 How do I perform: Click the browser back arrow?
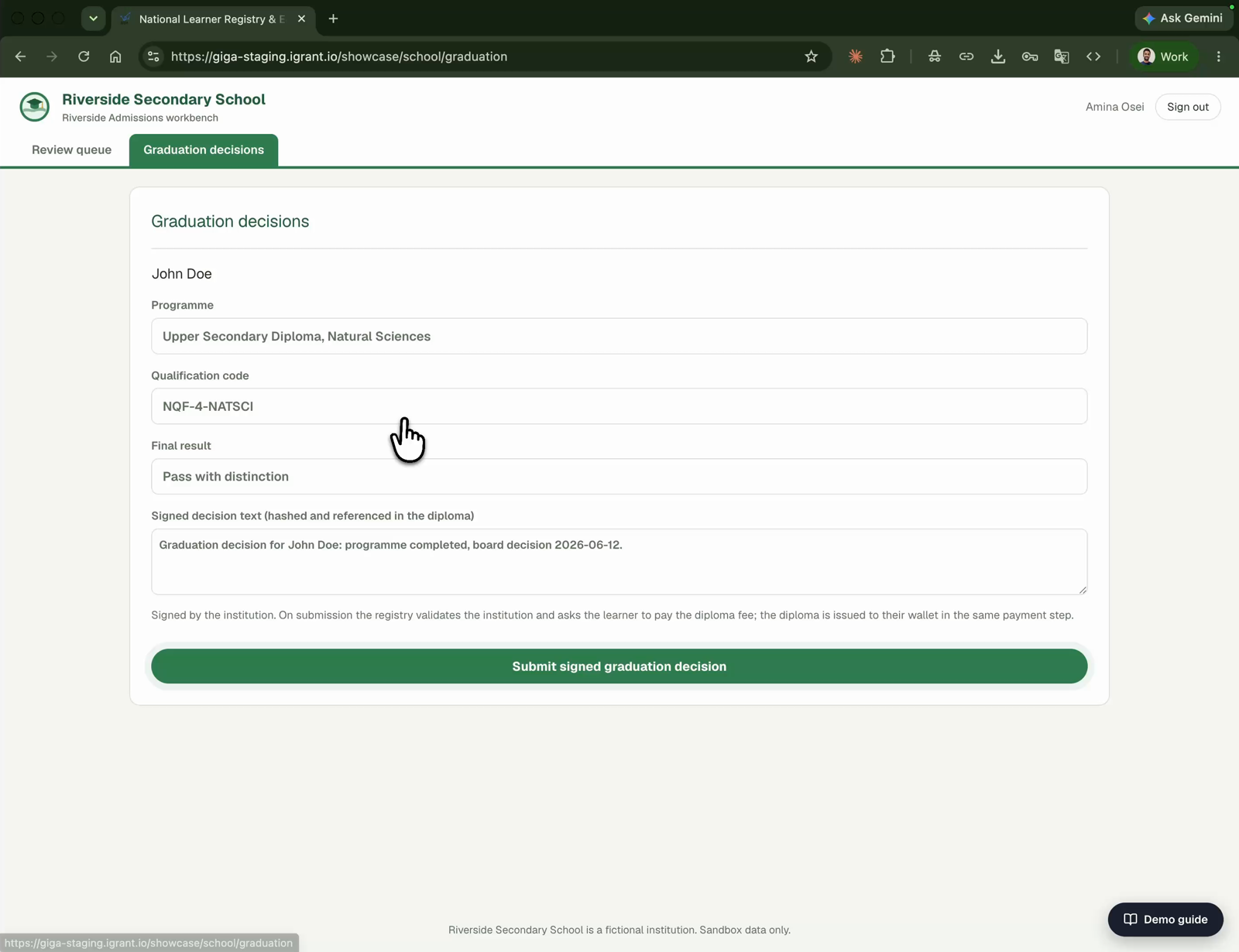21,57
